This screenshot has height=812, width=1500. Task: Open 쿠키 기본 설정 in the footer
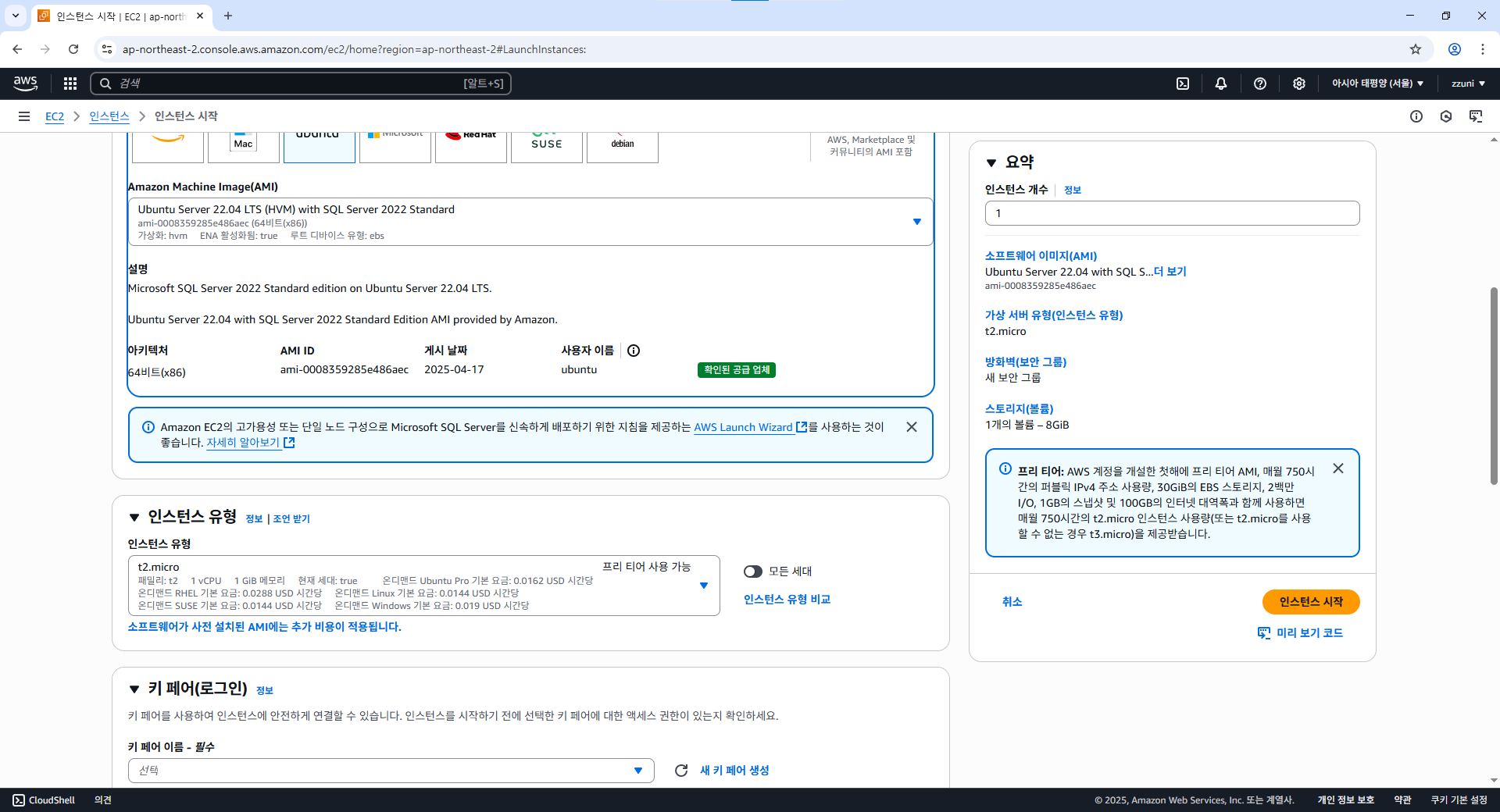click(x=1459, y=800)
